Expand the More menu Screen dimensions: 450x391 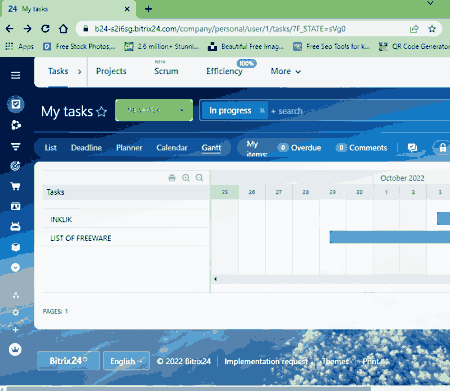(x=286, y=71)
